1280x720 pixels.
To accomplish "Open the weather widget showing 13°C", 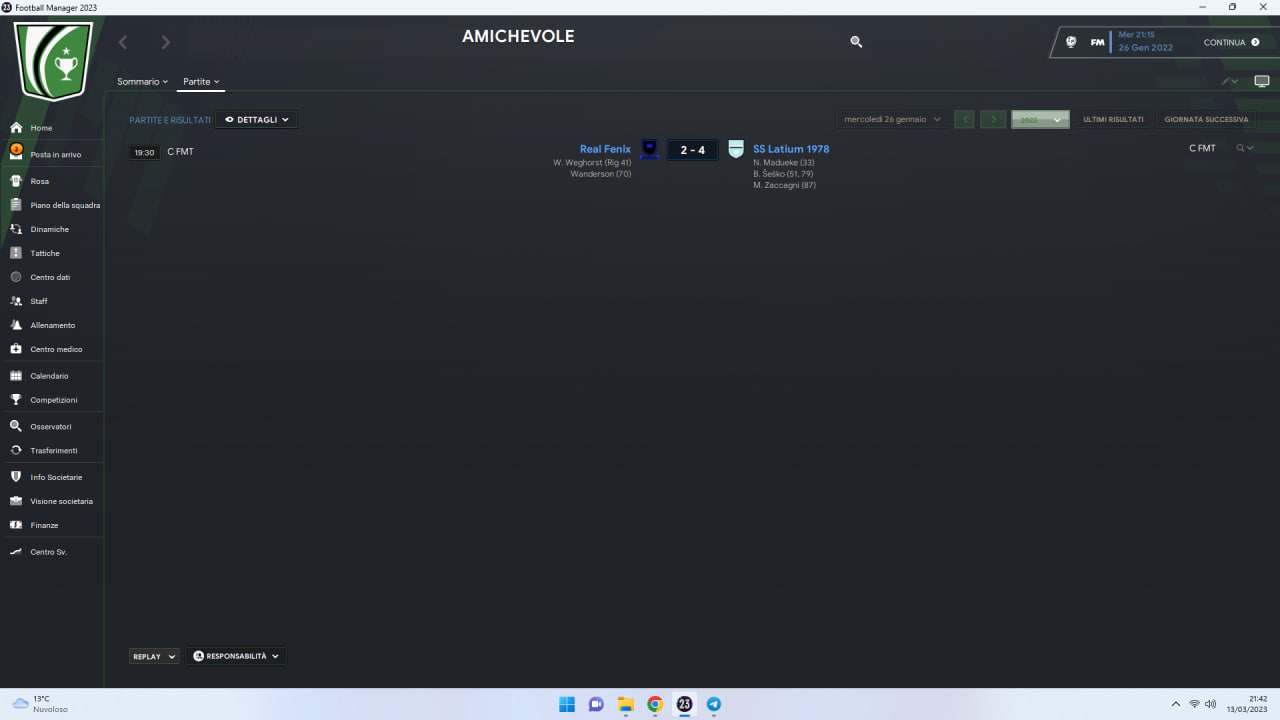I will [40, 704].
